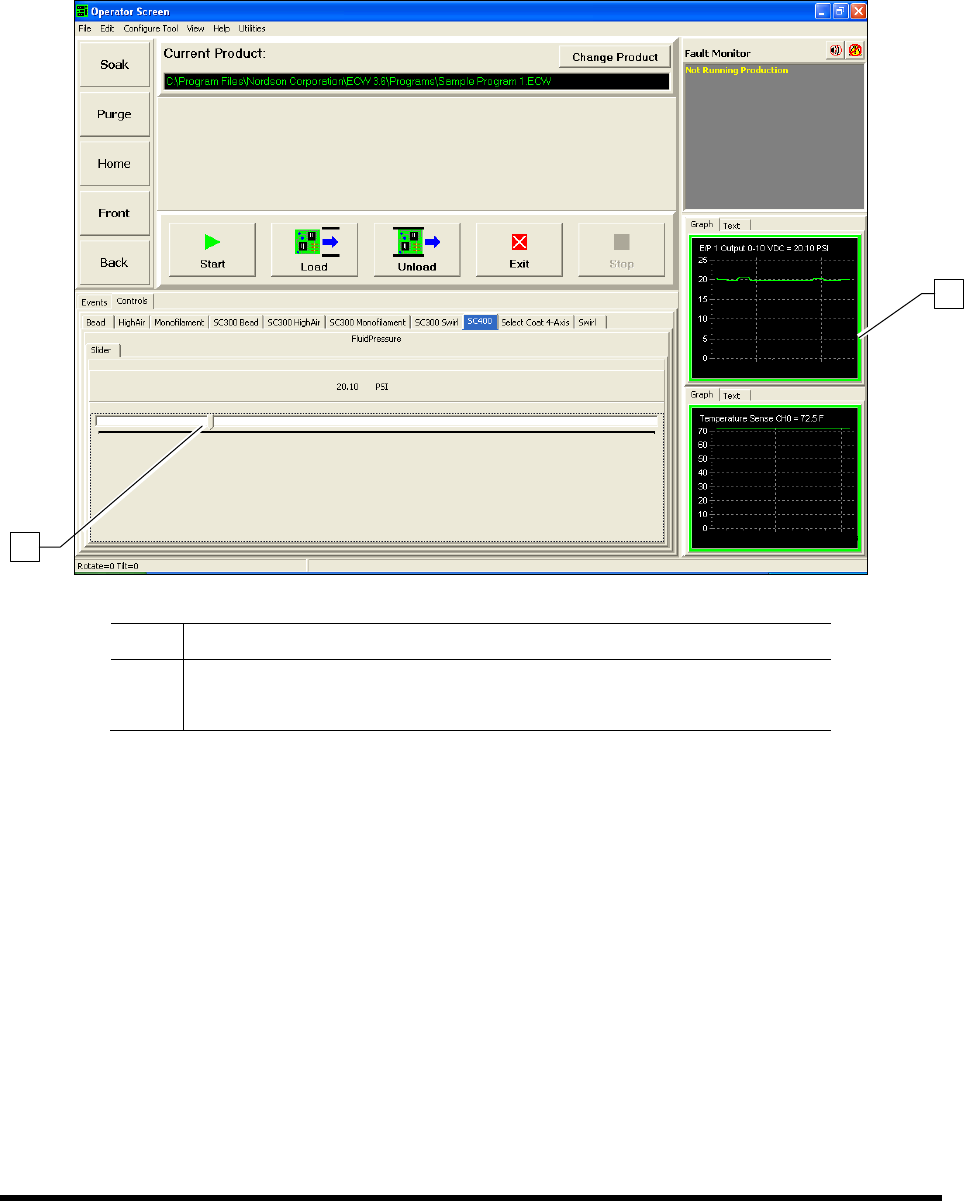Click the Change Product button
Screen dimensions: 964x1201
(x=615, y=57)
